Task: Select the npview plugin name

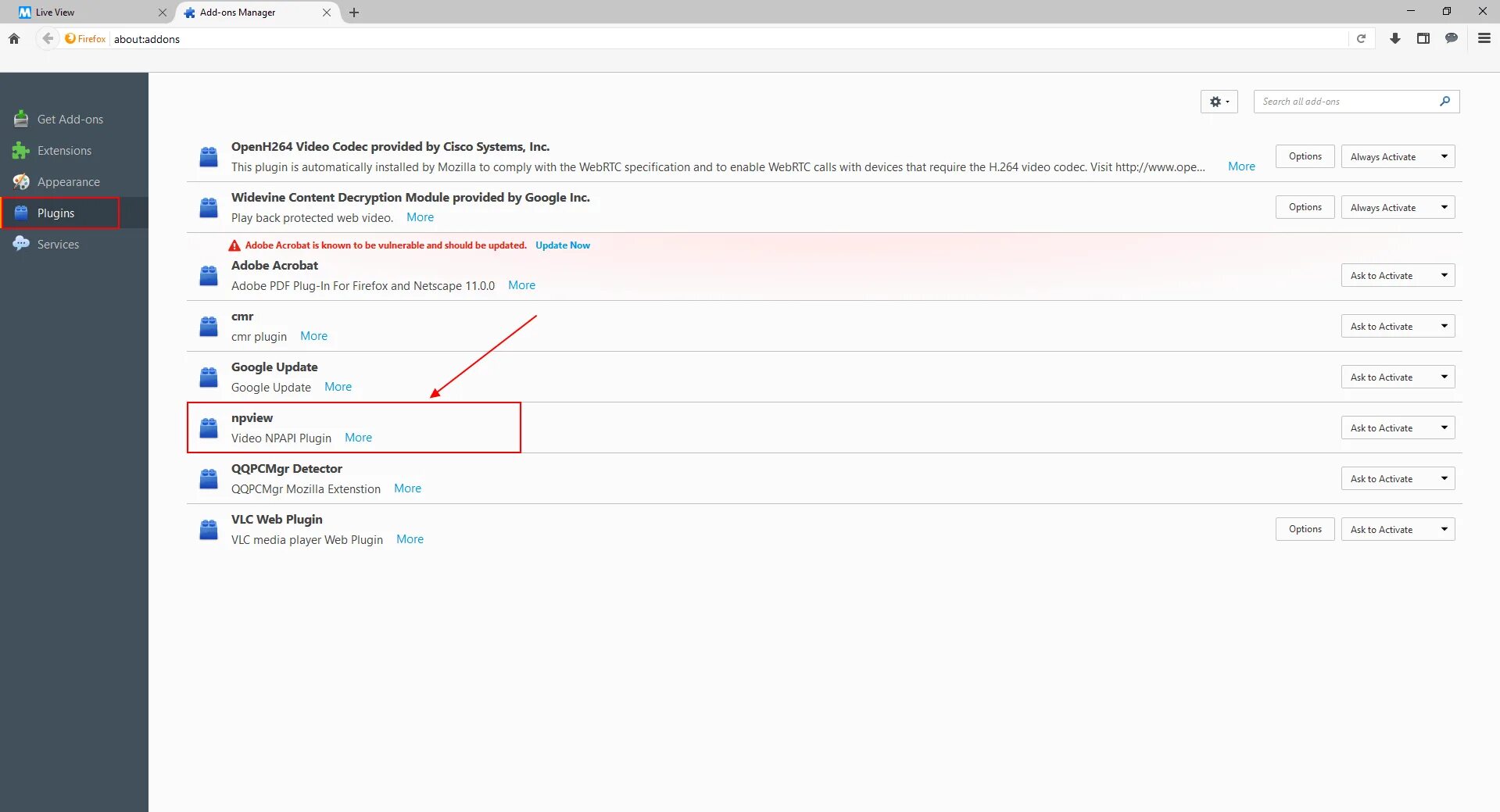Action: tap(252, 418)
